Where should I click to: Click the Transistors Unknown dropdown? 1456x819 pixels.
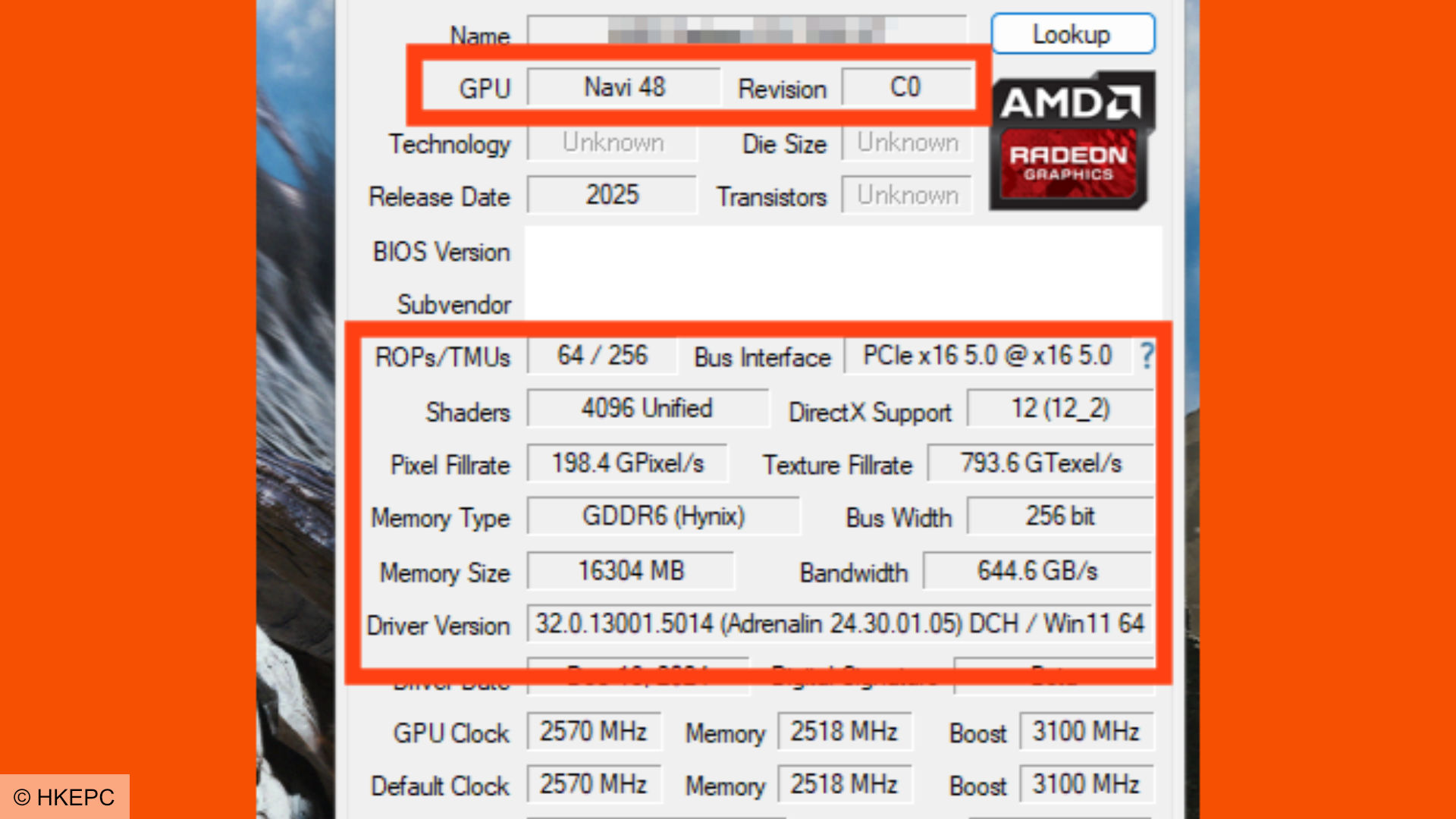(906, 195)
